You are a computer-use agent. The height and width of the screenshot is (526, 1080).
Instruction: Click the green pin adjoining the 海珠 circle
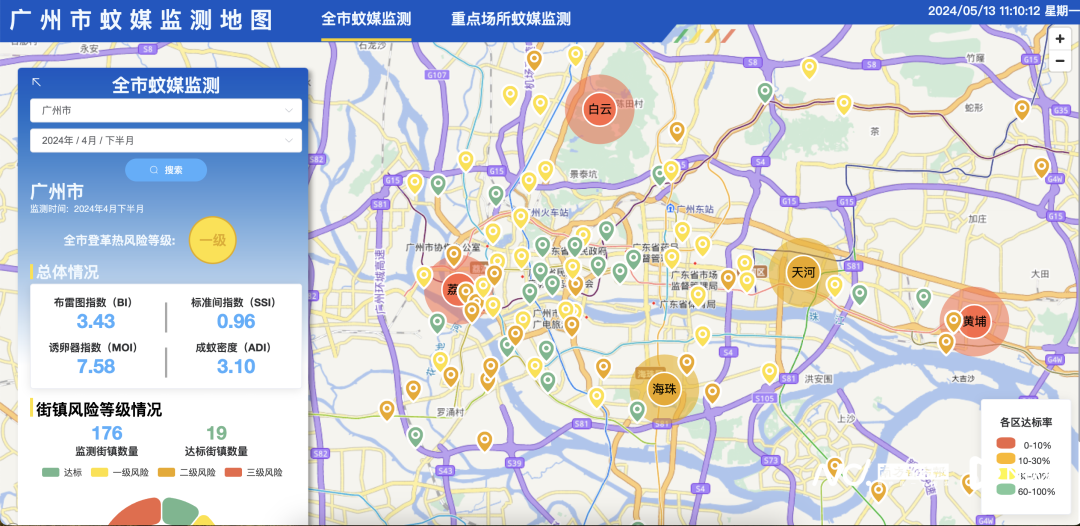(x=638, y=410)
